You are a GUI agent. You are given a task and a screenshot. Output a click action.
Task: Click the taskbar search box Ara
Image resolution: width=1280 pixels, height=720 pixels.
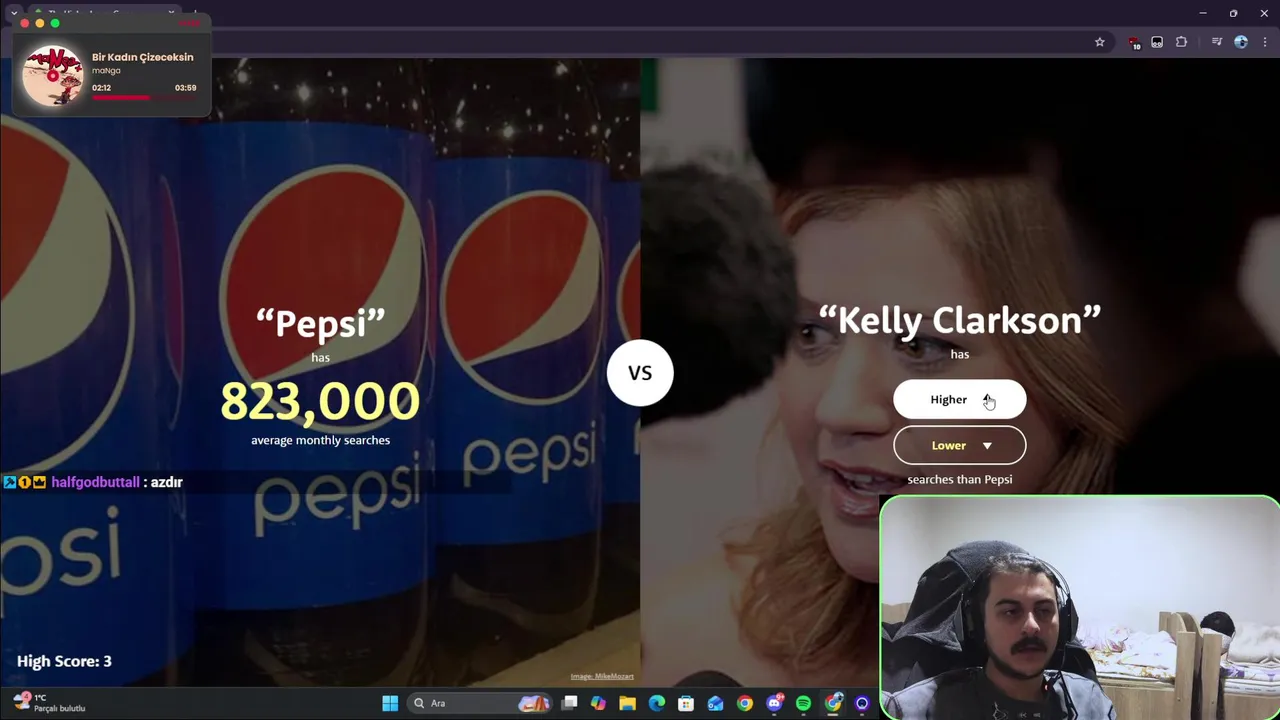pyautogui.click(x=482, y=703)
